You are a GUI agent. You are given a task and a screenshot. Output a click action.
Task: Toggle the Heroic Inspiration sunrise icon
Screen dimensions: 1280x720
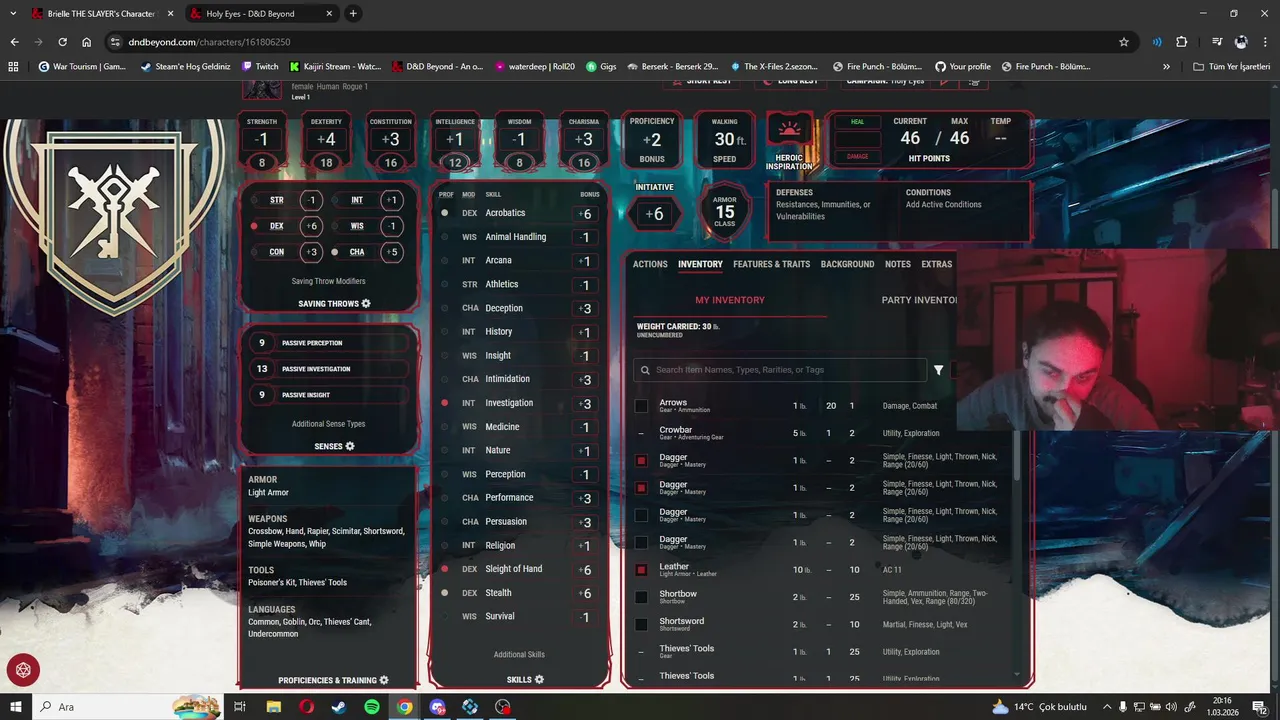(x=789, y=130)
